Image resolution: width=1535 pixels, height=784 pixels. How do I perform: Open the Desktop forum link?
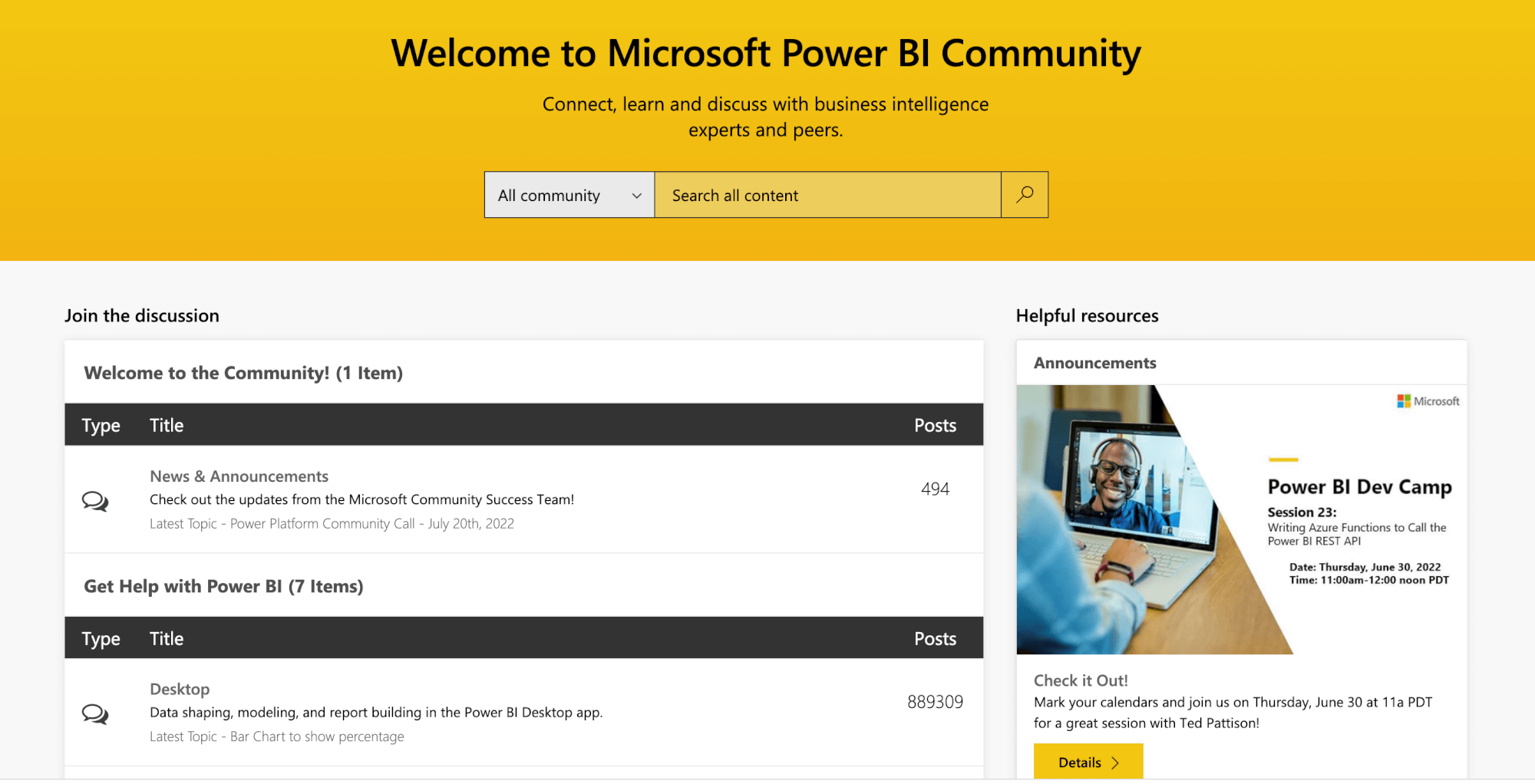pyautogui.click(x=180, y=689)
